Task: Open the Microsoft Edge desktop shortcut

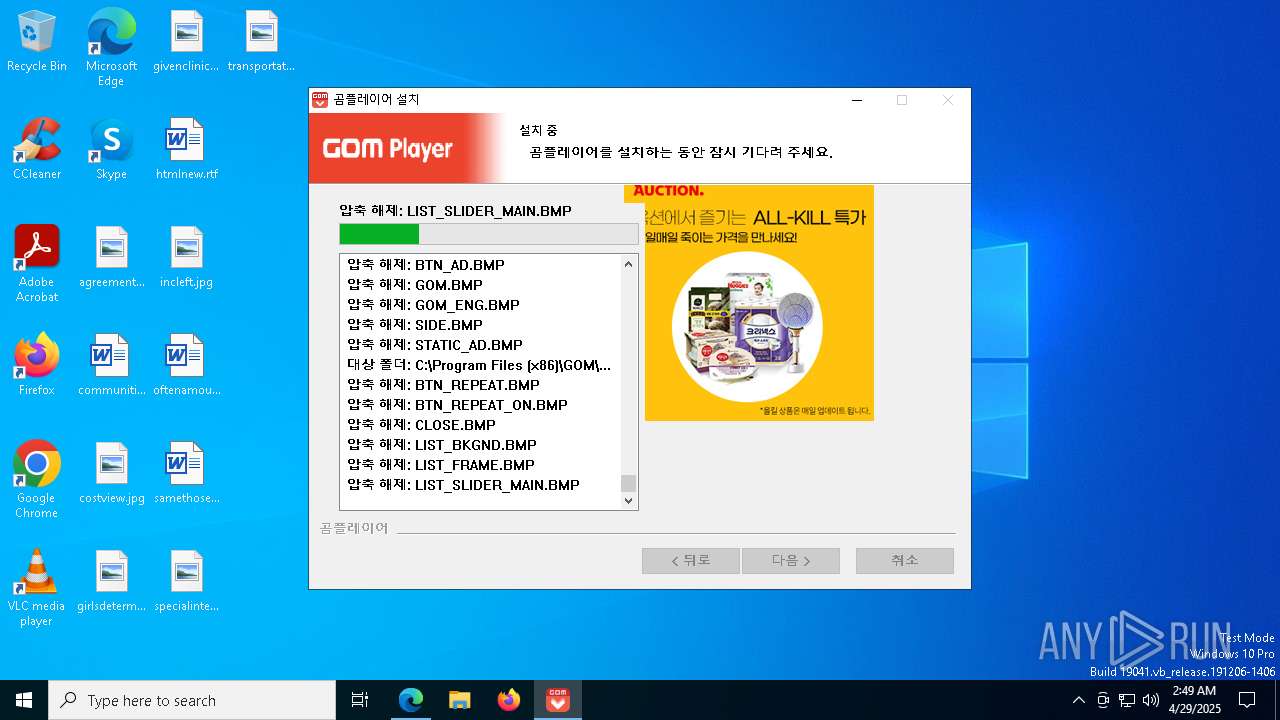Action: click(x=111, y=47)
